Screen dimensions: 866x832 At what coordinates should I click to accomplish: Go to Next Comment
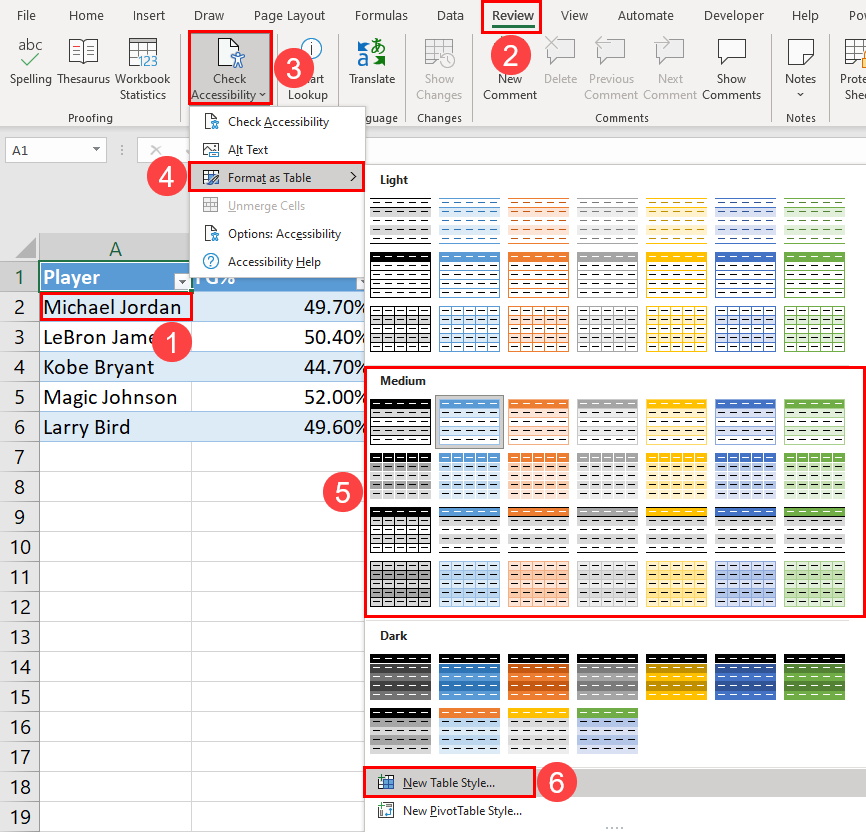(670, 69)
